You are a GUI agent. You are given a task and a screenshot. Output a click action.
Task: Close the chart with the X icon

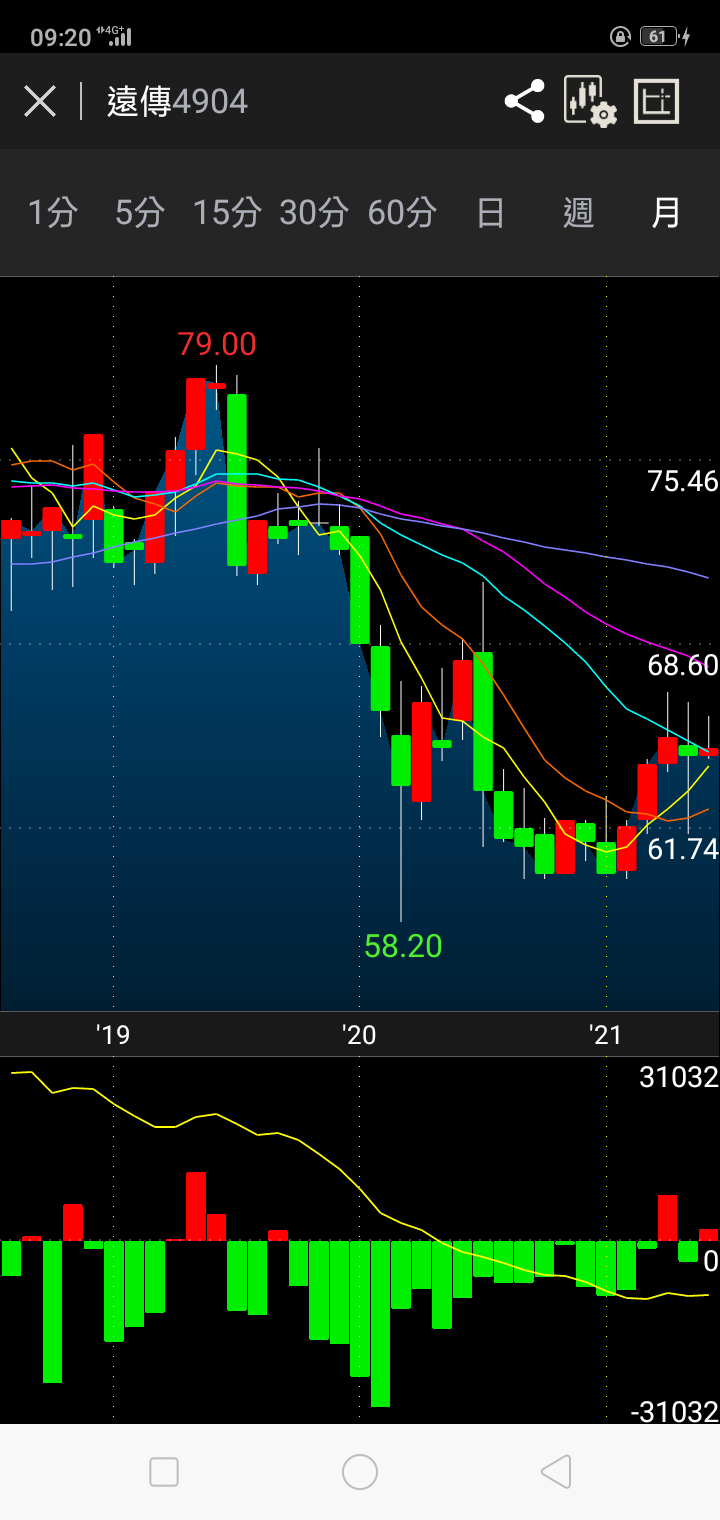coord(40,101)
